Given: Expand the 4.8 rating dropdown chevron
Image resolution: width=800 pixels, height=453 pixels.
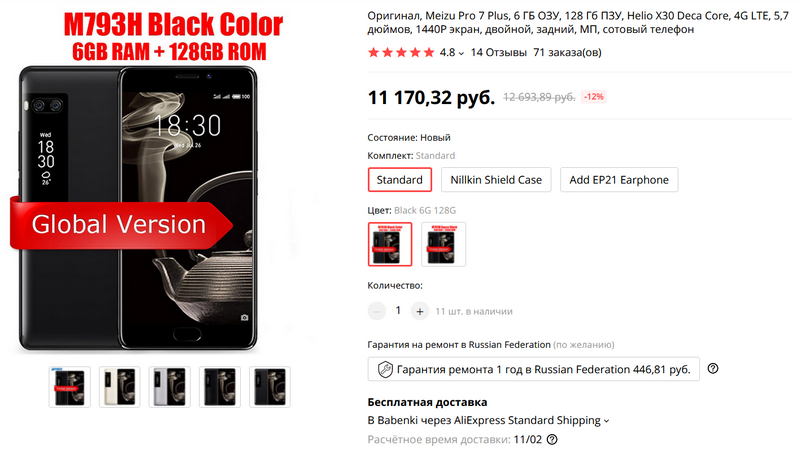Looking at the screenshot, I should 461,53.
